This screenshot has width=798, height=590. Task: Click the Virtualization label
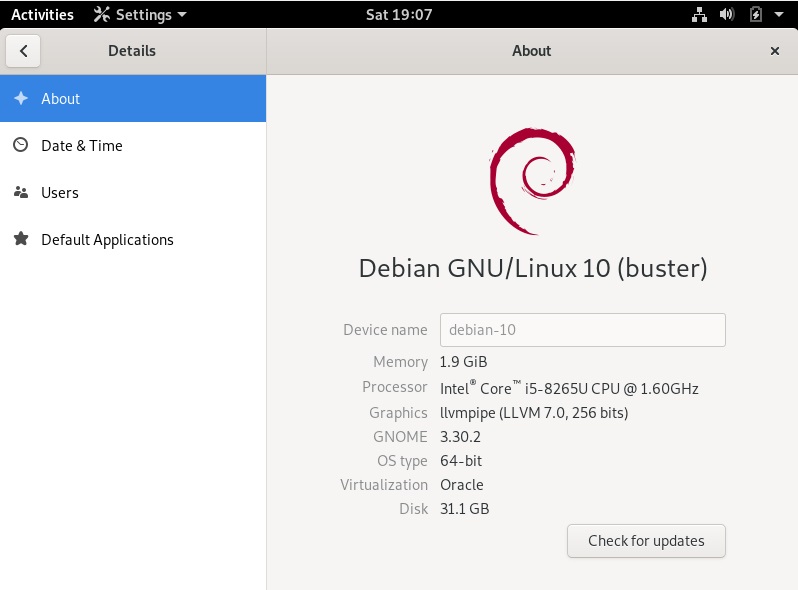[x=384, y=485]
